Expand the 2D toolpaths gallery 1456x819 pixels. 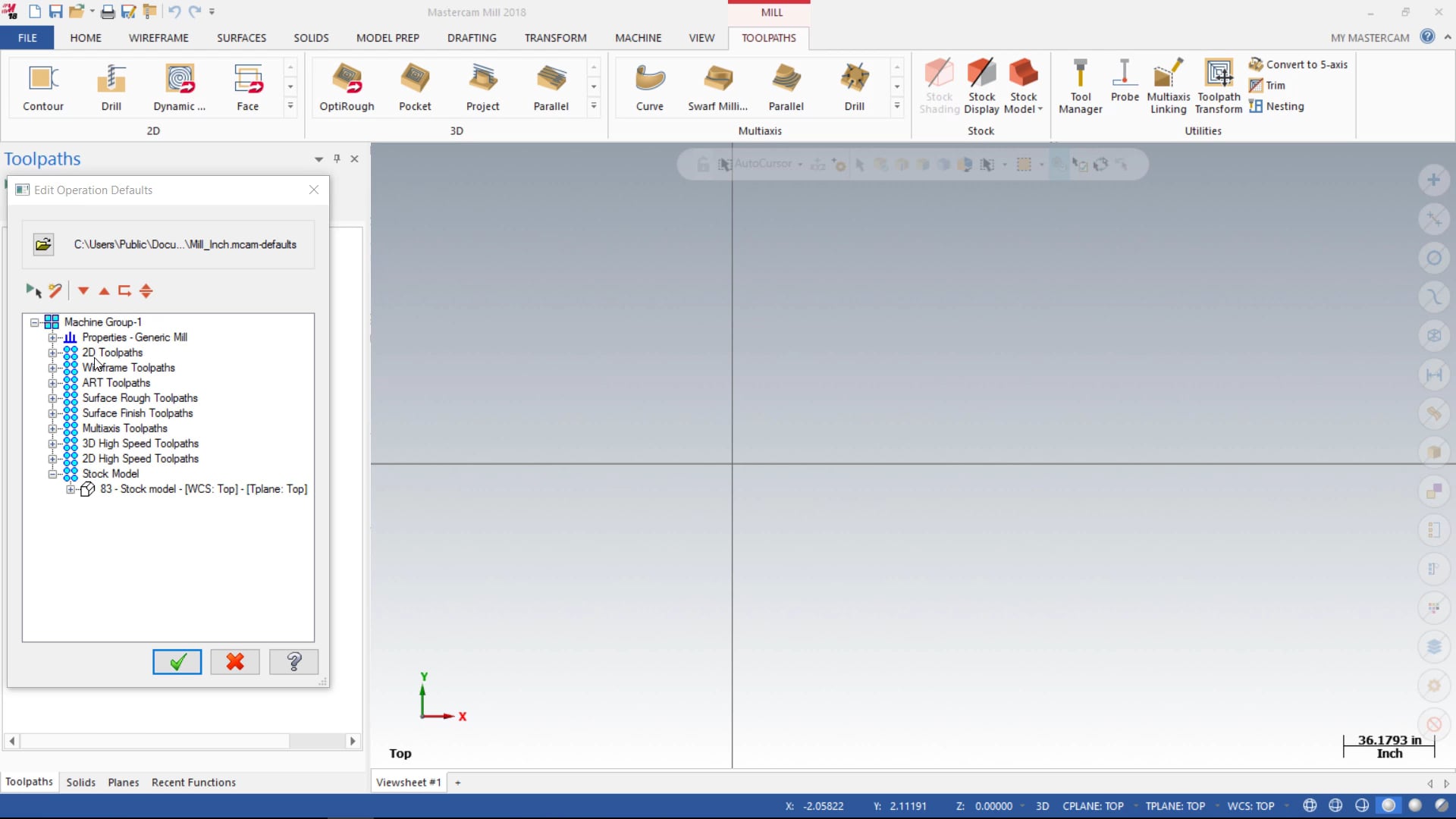(290, 106)
